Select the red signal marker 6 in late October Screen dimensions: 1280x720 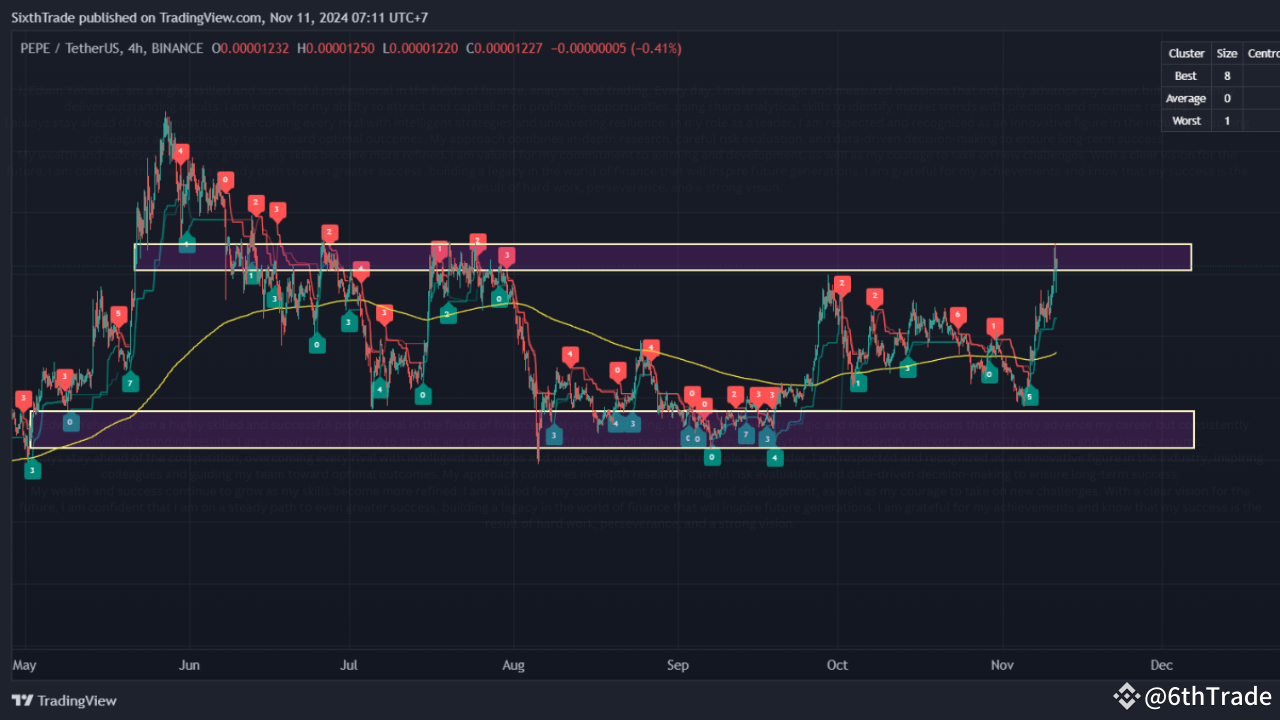click(x=958, y=313)
